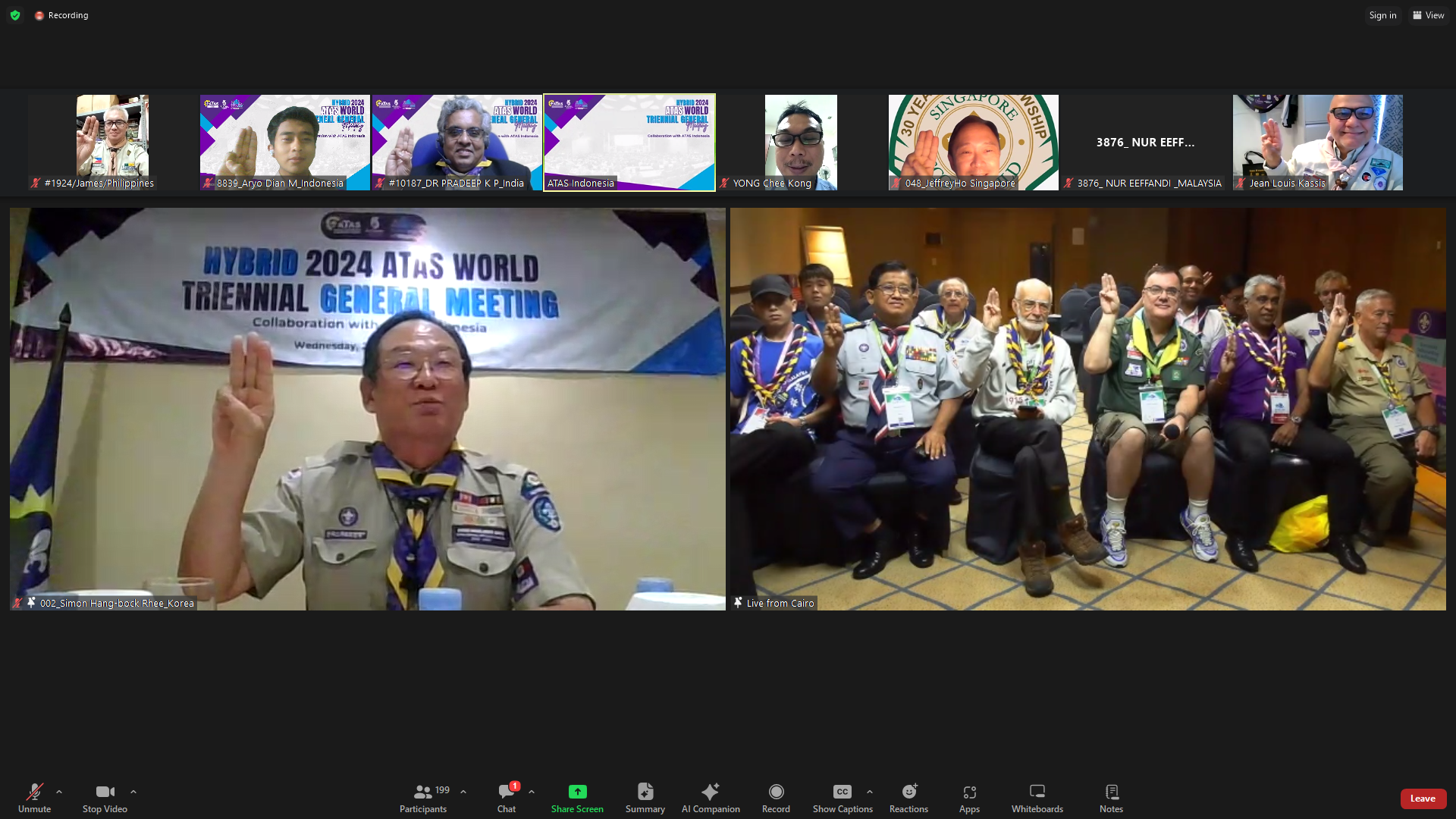Viewport: 1456px width, 819px height.
Task: Click the green Share Screen icon
Action: pyautogui.click(x=577, y=792)
